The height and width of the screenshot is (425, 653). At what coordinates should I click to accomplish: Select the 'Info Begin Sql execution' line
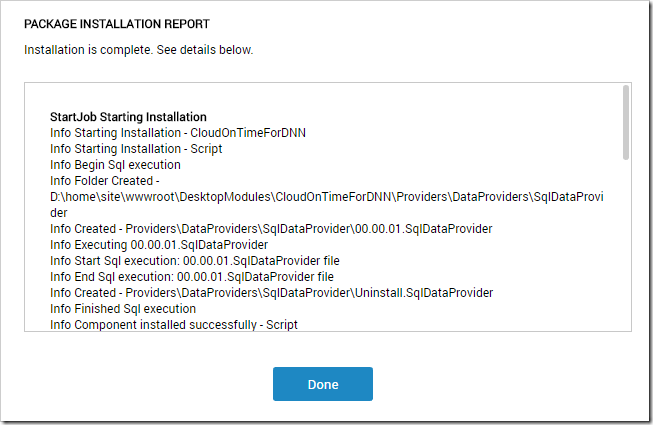(x=115, y=165)
